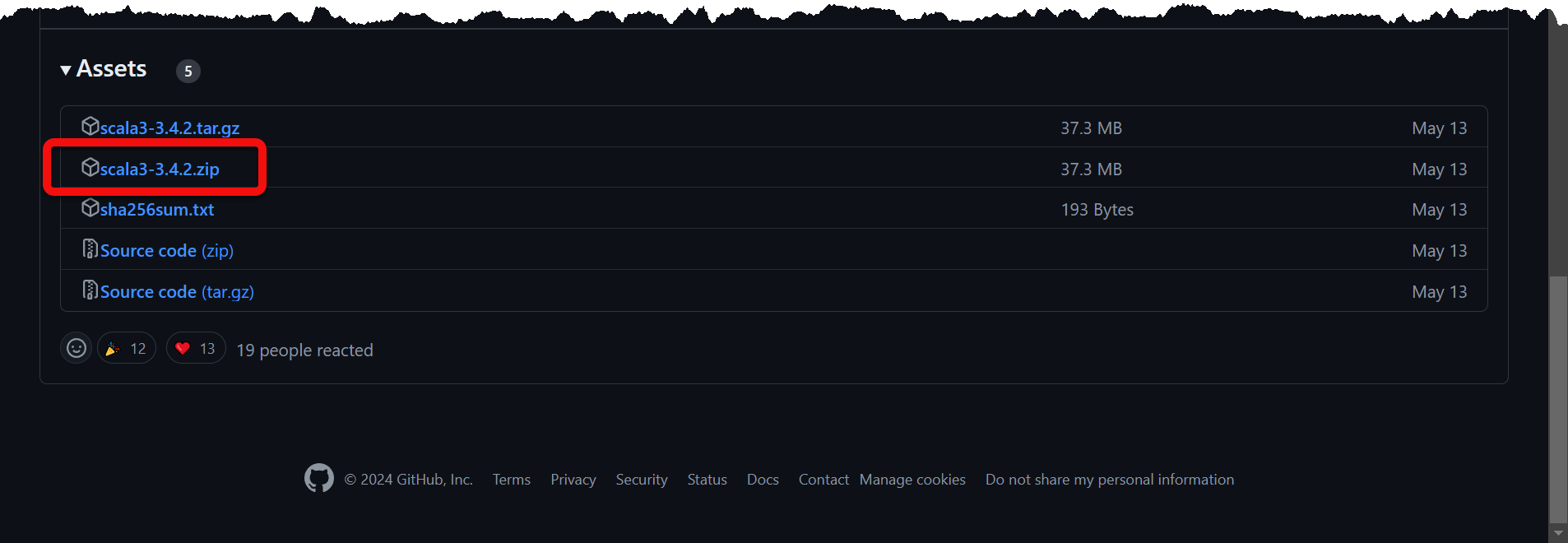1568x543 pixels.
Task: Click the zip file icon beside Source code (tar.gz)
Action: click(x=90, y=290)
